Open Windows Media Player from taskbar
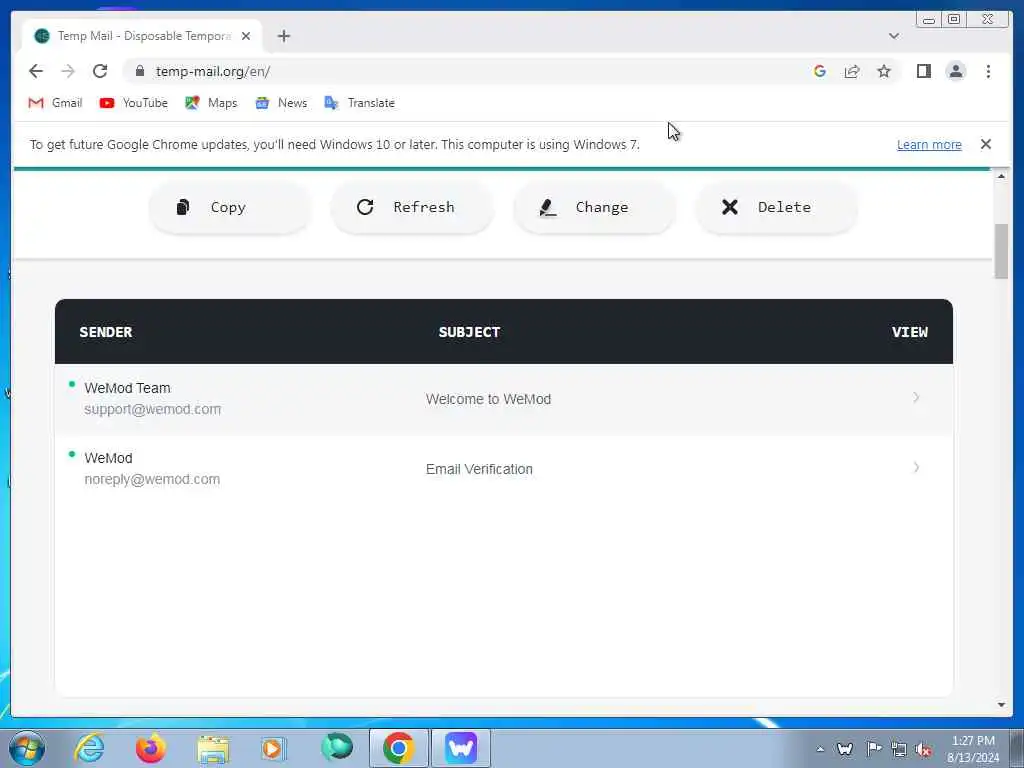 tap(274, 748)
